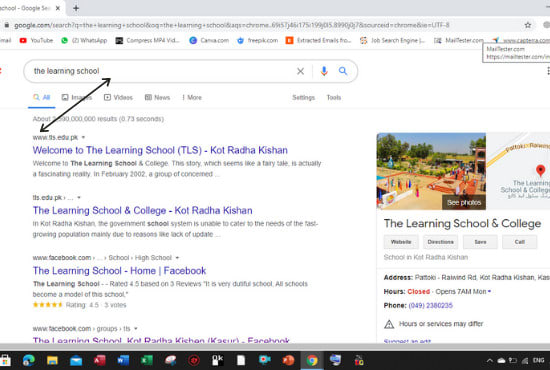The width and height of the screenshot is (550, 370).
Task: Open The Learning School Kot Radha Kishan (Kasur) Facebook result
Action: (x=161, y=340)
